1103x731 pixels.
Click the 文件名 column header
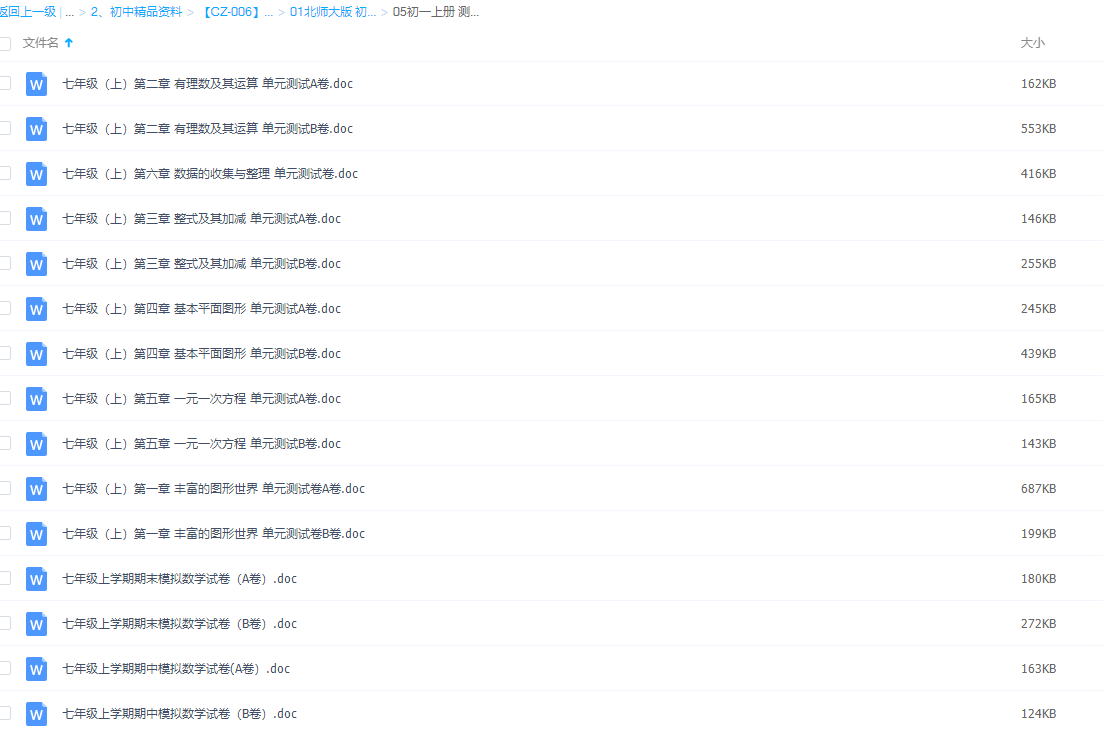click(42, 42)
